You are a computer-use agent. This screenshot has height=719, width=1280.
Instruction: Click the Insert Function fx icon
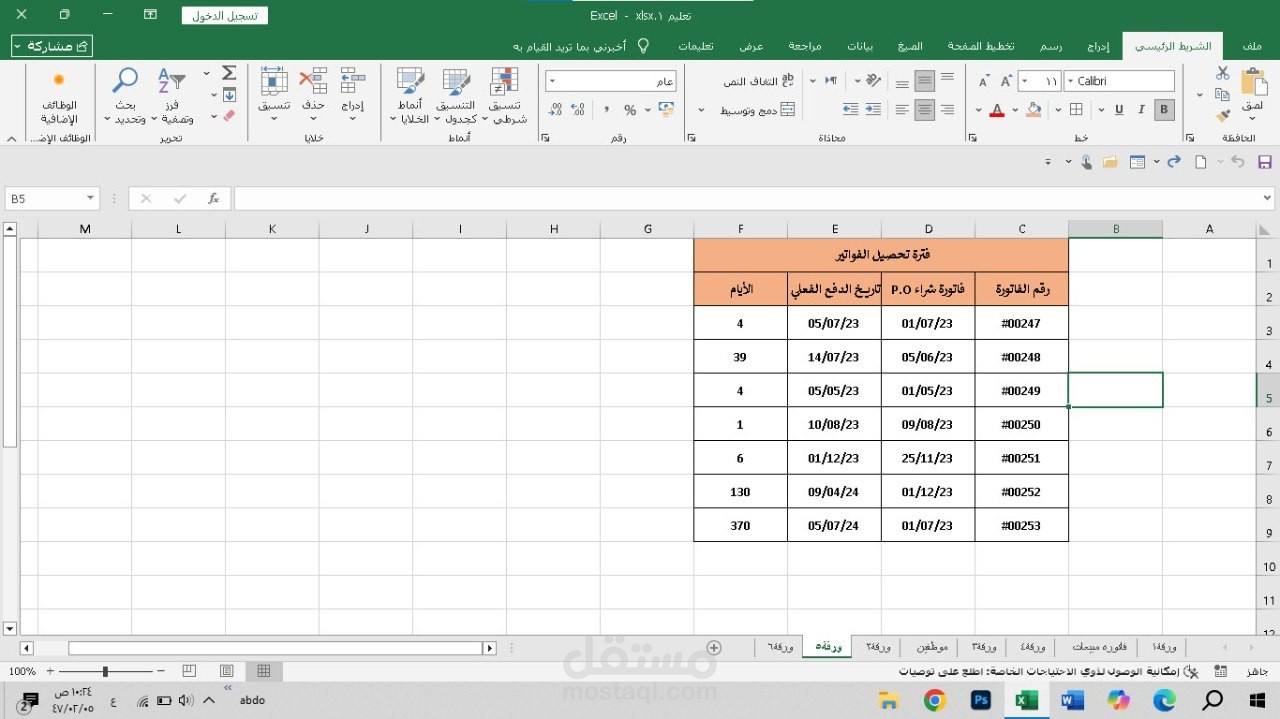click(213, 199)
